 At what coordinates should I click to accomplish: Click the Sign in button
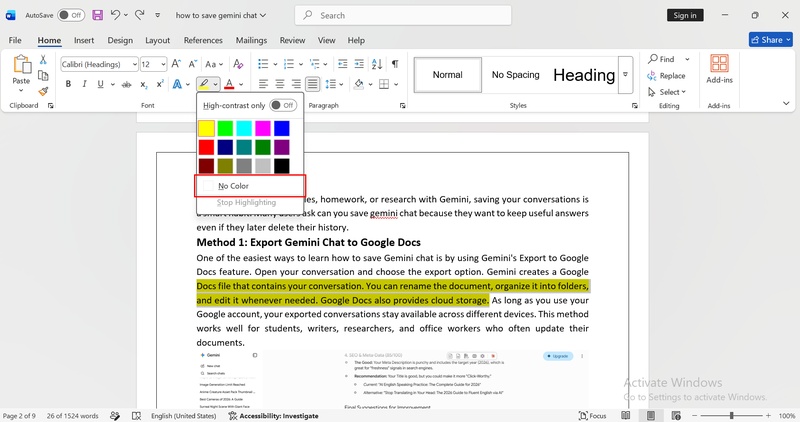pos(685,15)
